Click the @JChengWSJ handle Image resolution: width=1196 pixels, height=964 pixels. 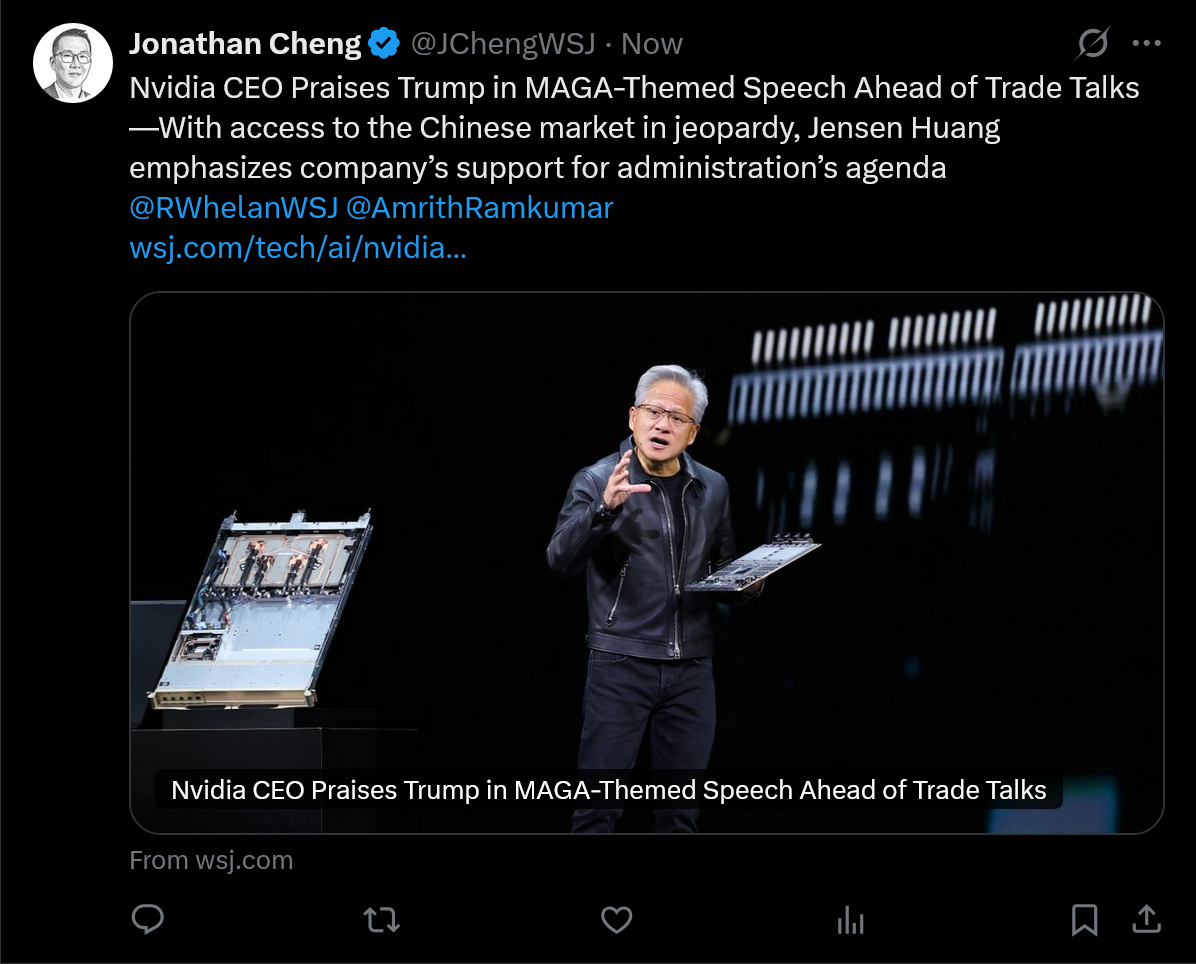pos(503,44)
